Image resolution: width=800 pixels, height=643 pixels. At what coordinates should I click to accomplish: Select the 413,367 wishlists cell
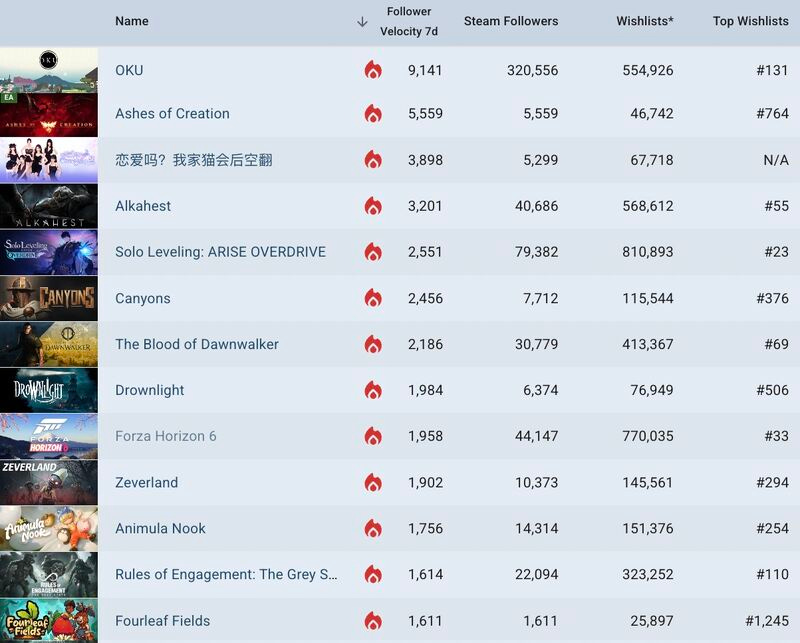click(x=648, y=344)
